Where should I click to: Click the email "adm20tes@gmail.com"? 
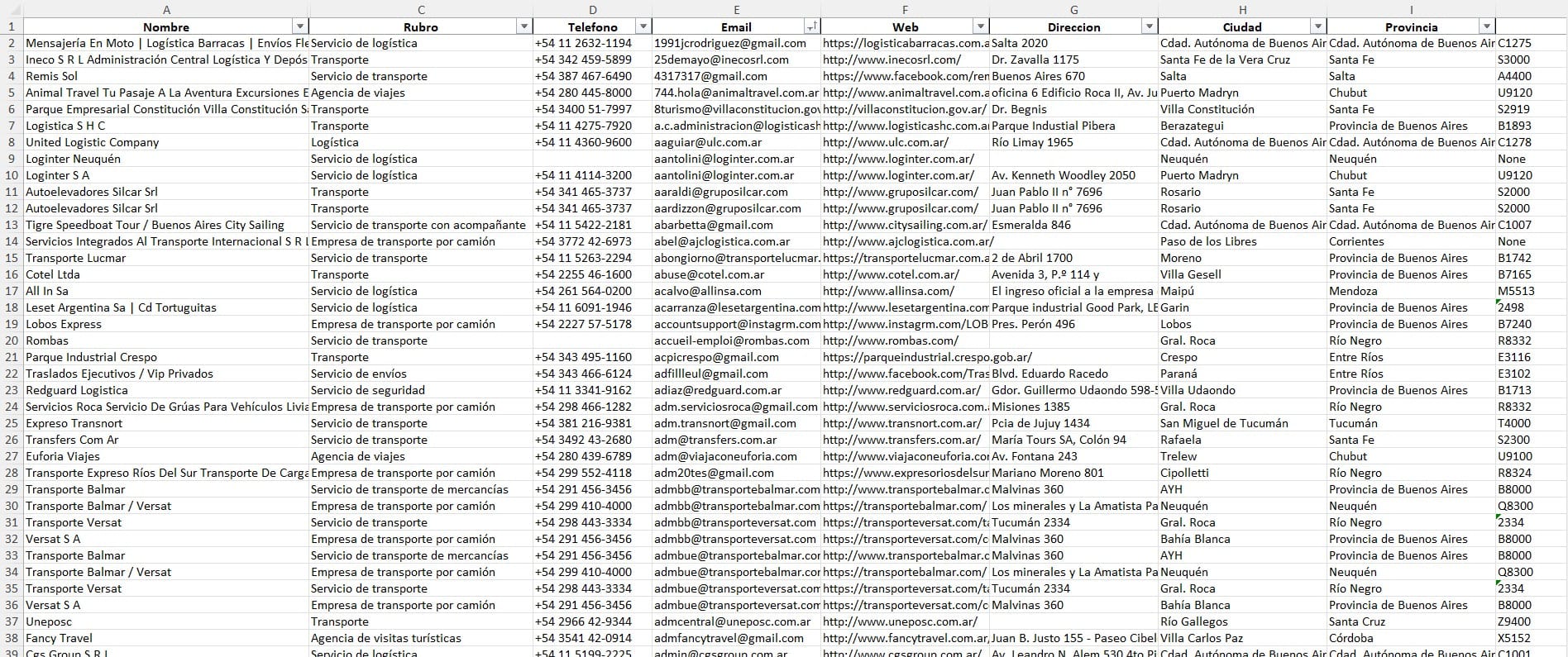736,473
